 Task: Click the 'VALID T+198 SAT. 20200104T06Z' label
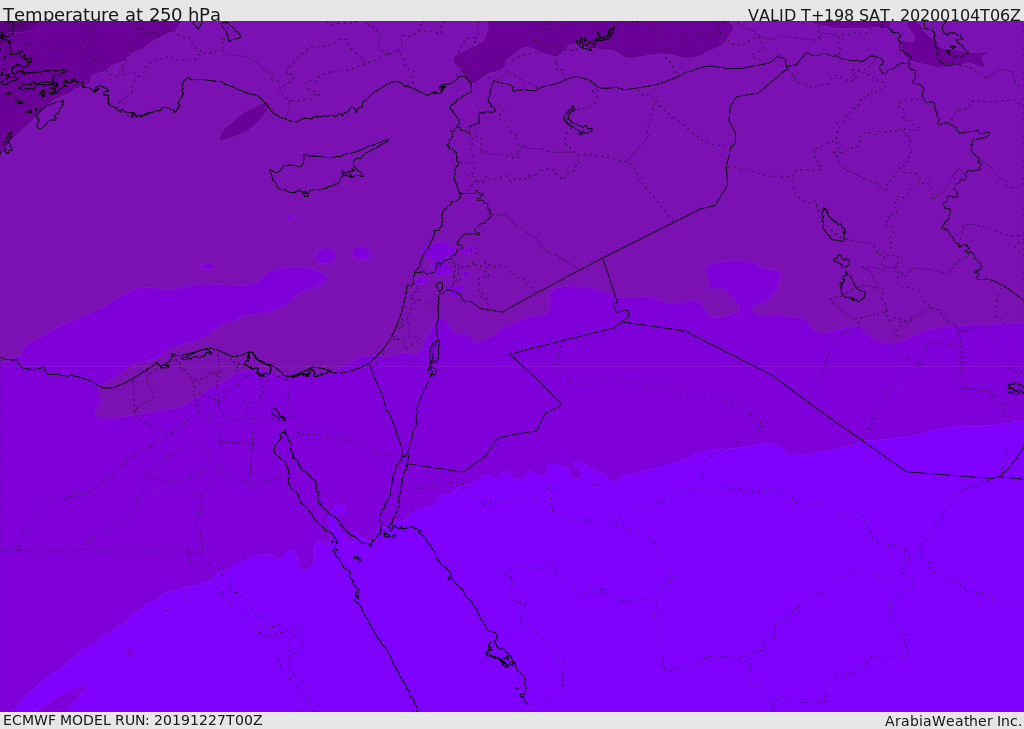coord(884,14)
